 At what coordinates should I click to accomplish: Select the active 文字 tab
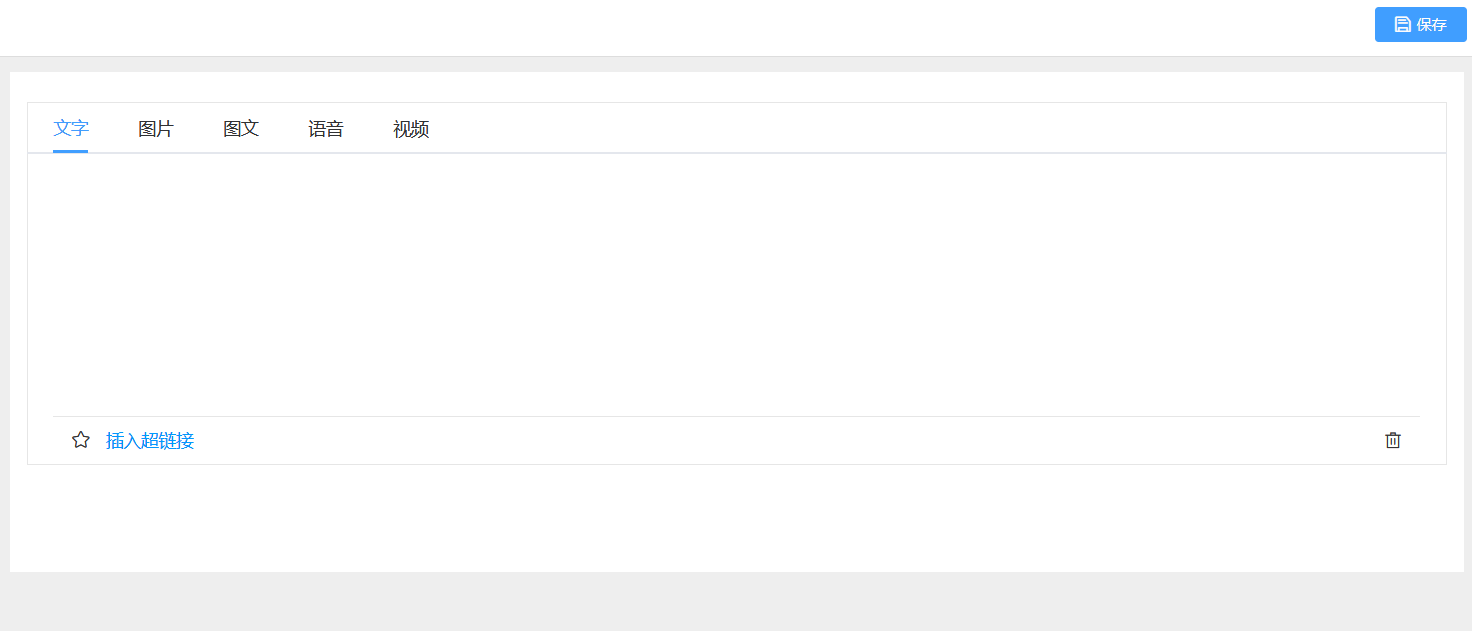click(x=71, y=128)
